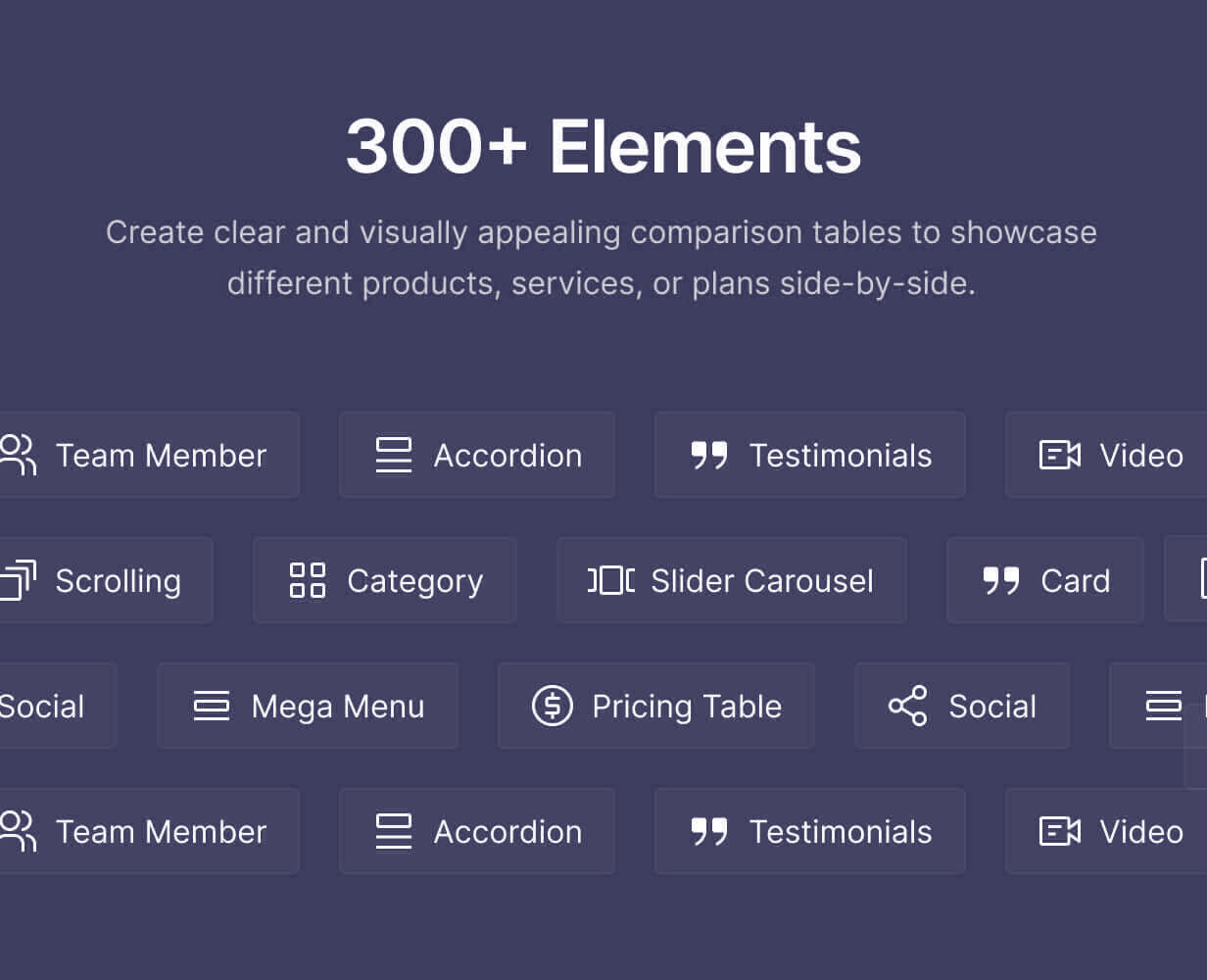Click the bottom-row Accordion icon
1207x980 pixels.
pyautogui.click(x=394, y=831)
